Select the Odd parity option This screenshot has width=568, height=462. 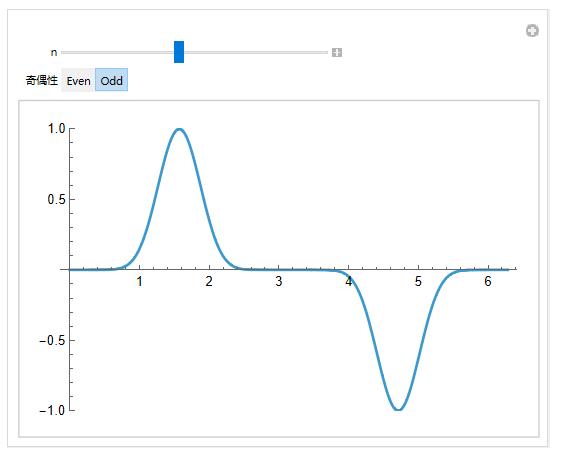click(x=112, y=80)
